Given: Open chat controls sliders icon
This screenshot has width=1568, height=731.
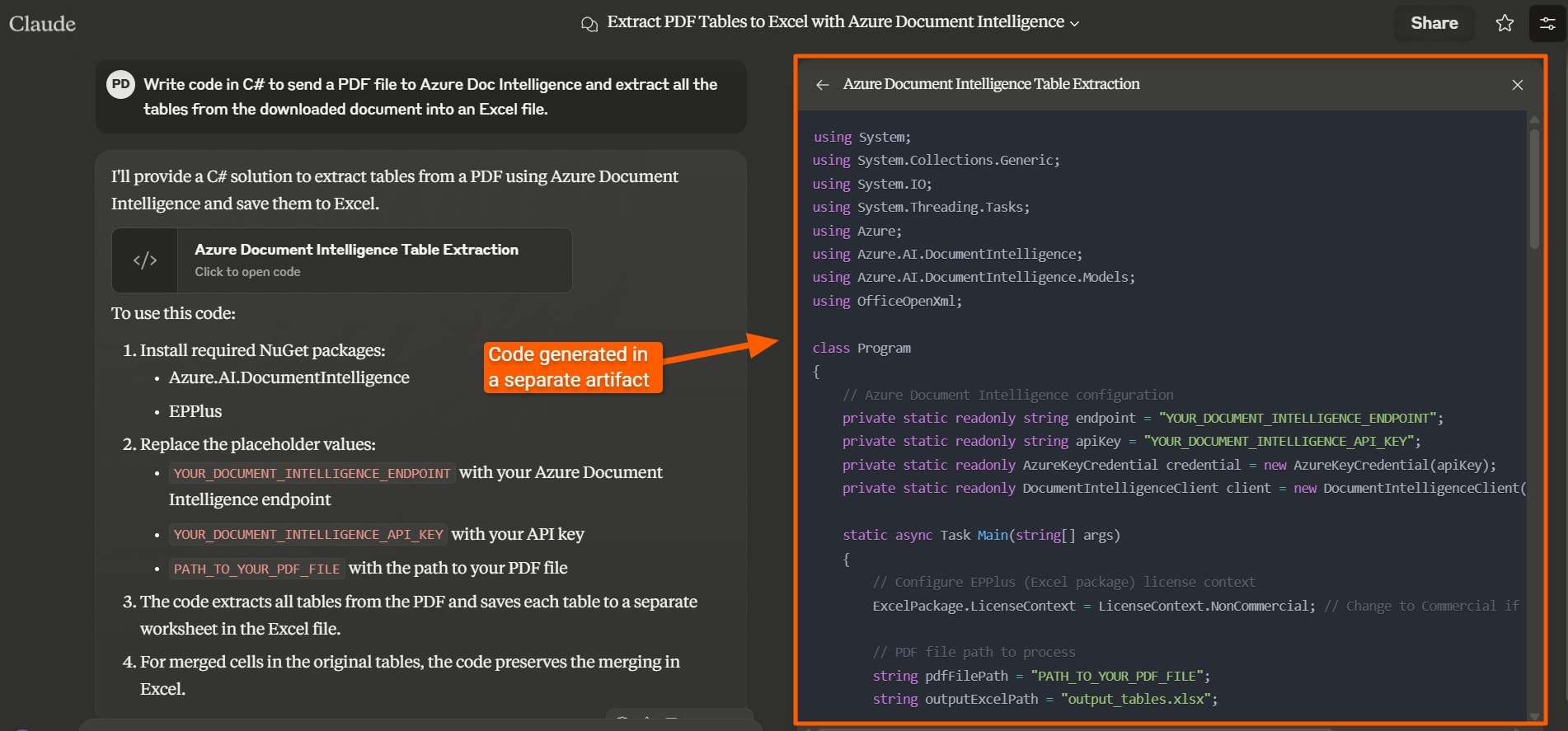Looking at the screenshot, I should 1547,23.
